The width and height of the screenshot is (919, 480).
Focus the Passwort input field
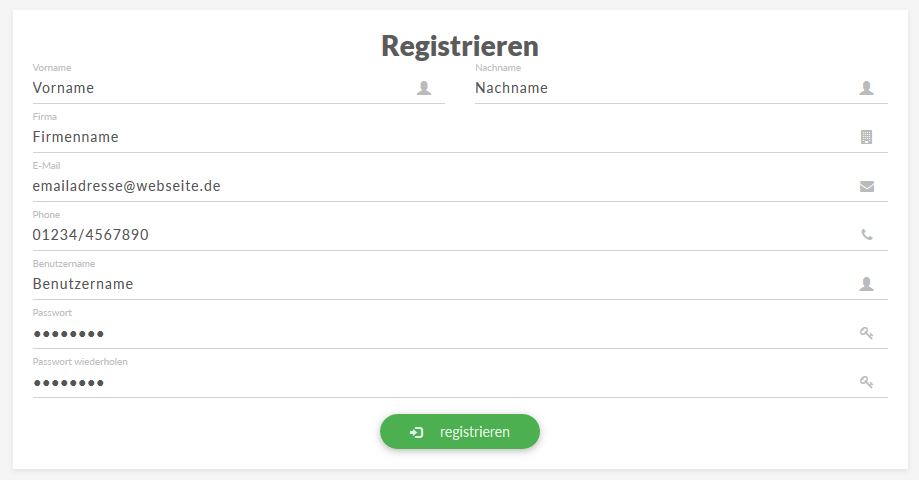(x=460, y=333)
